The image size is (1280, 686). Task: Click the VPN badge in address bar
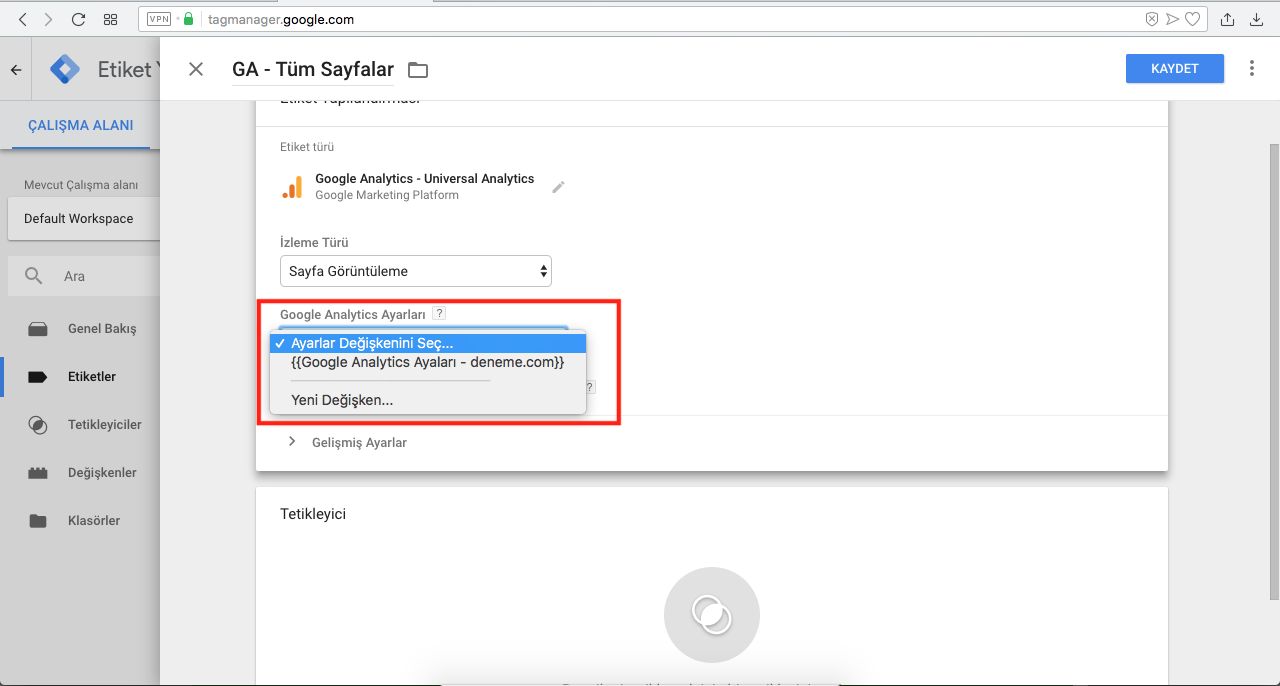[x=158, y=19]
